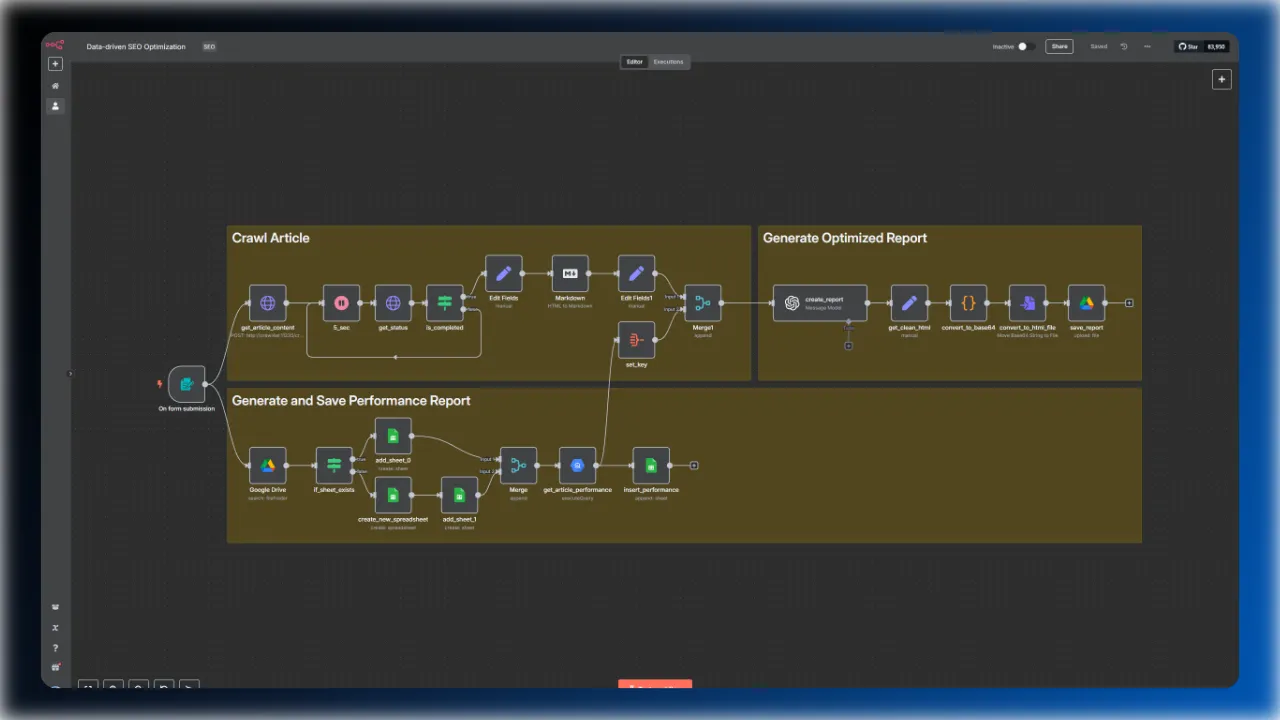Click the insert_performance Google Sheets node
This screenshot has width=1280, height=720.
[x=651, y=465]
